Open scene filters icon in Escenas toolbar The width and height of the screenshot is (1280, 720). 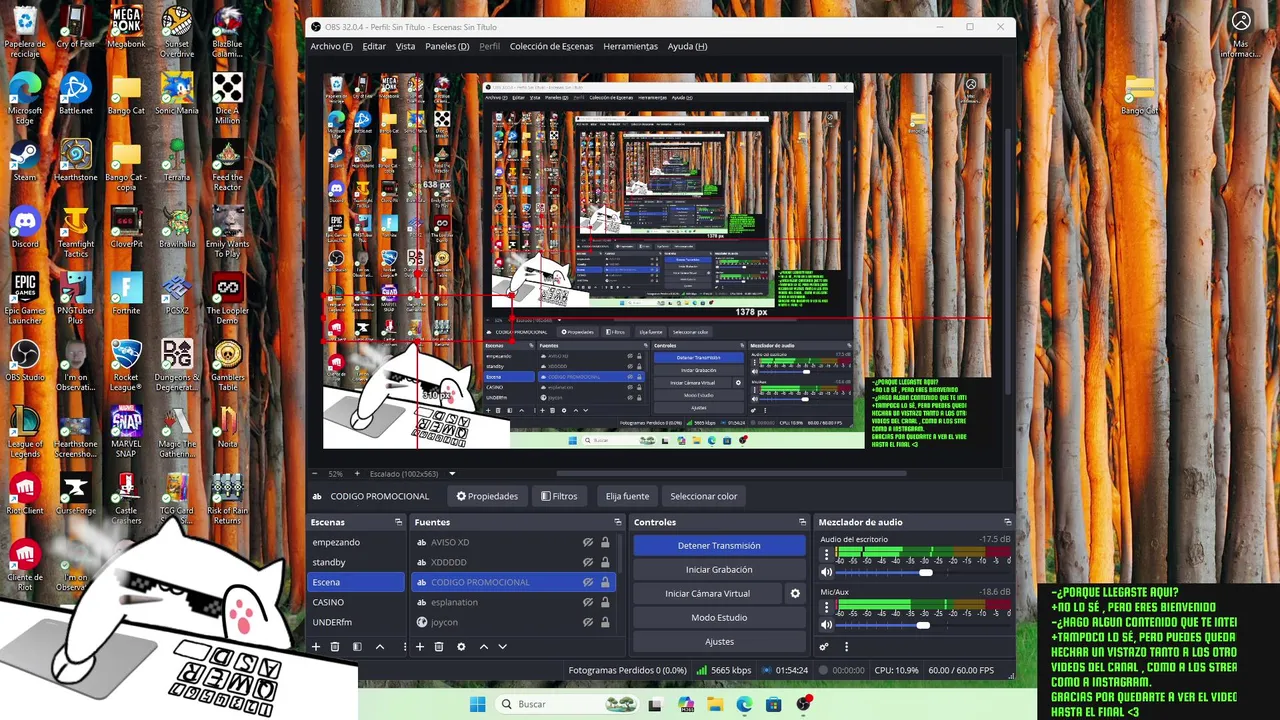[x=357, y=647]
